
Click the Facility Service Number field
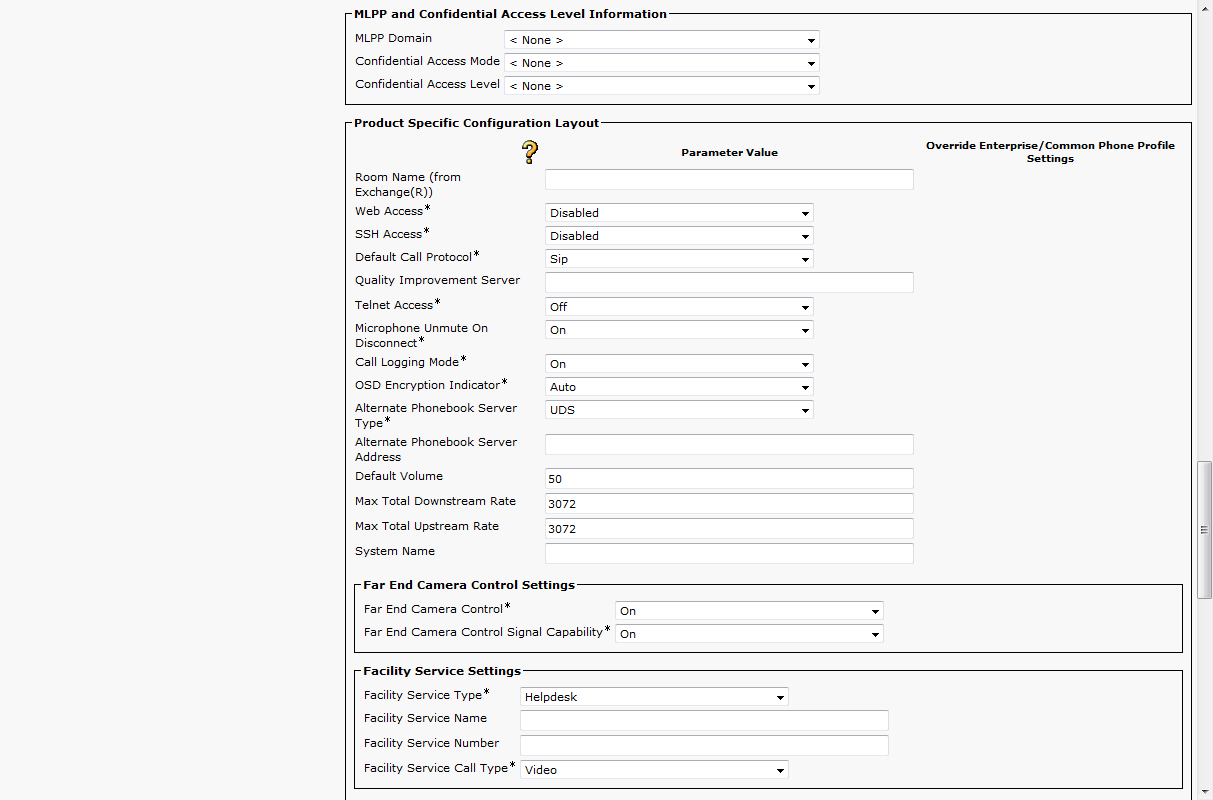[x=704, y=745]
